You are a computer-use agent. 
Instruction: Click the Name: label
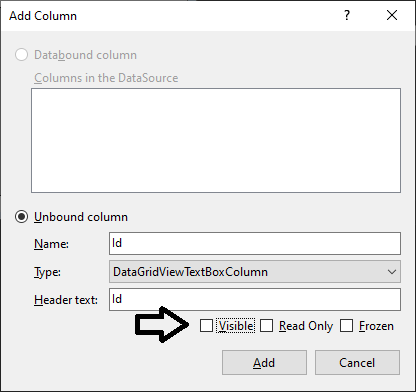[51, 244]
